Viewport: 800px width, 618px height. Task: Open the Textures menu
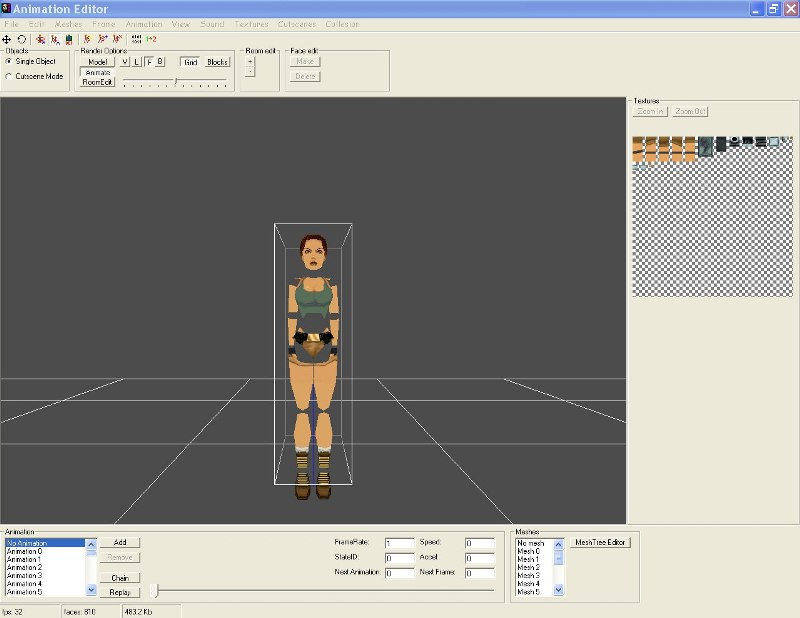[251, 23]
